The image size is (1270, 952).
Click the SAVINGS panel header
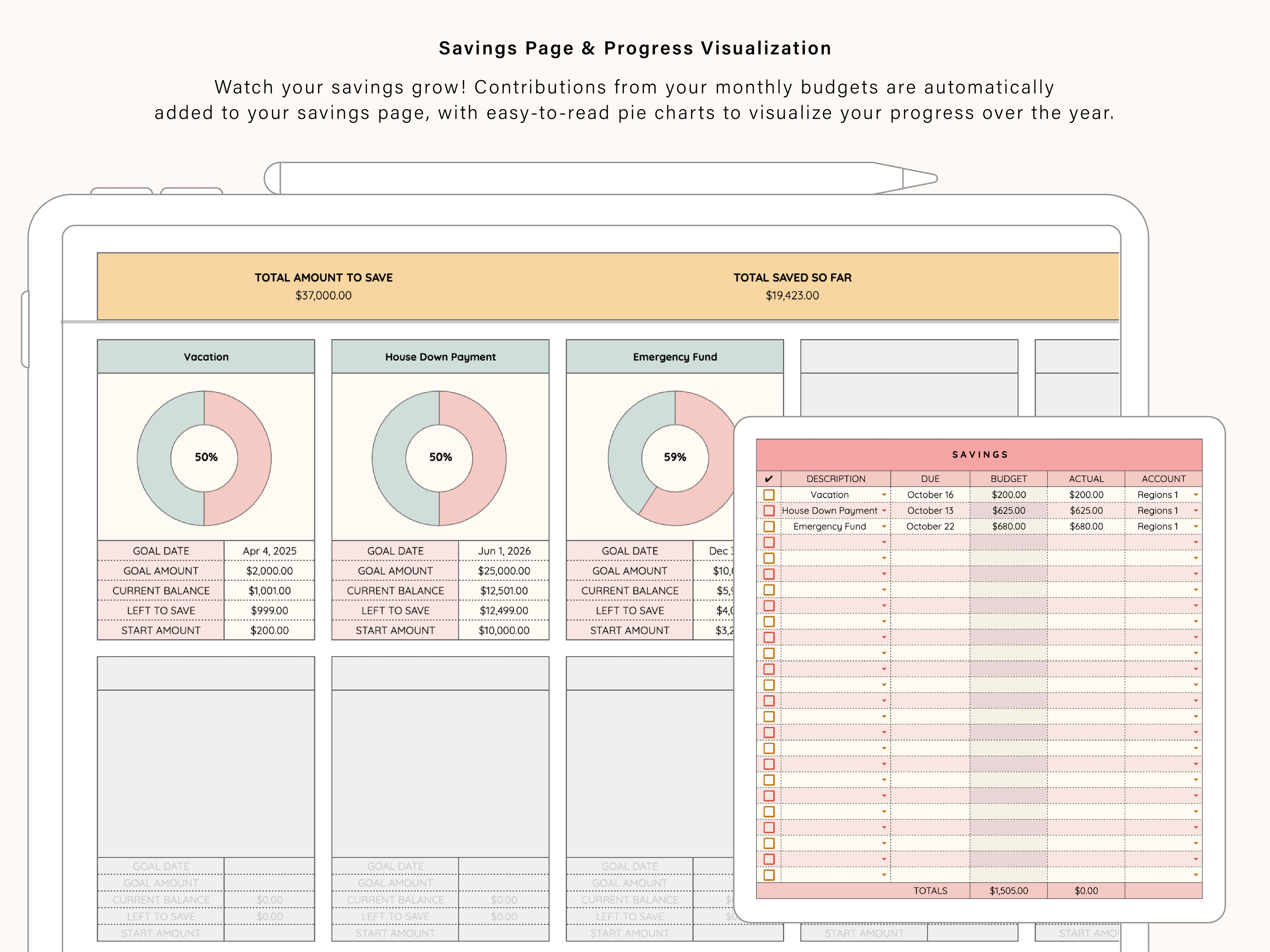pos(980,454)
